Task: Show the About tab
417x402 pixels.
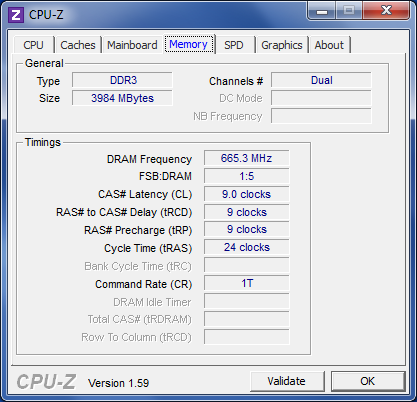Action: tap(329, 45)
